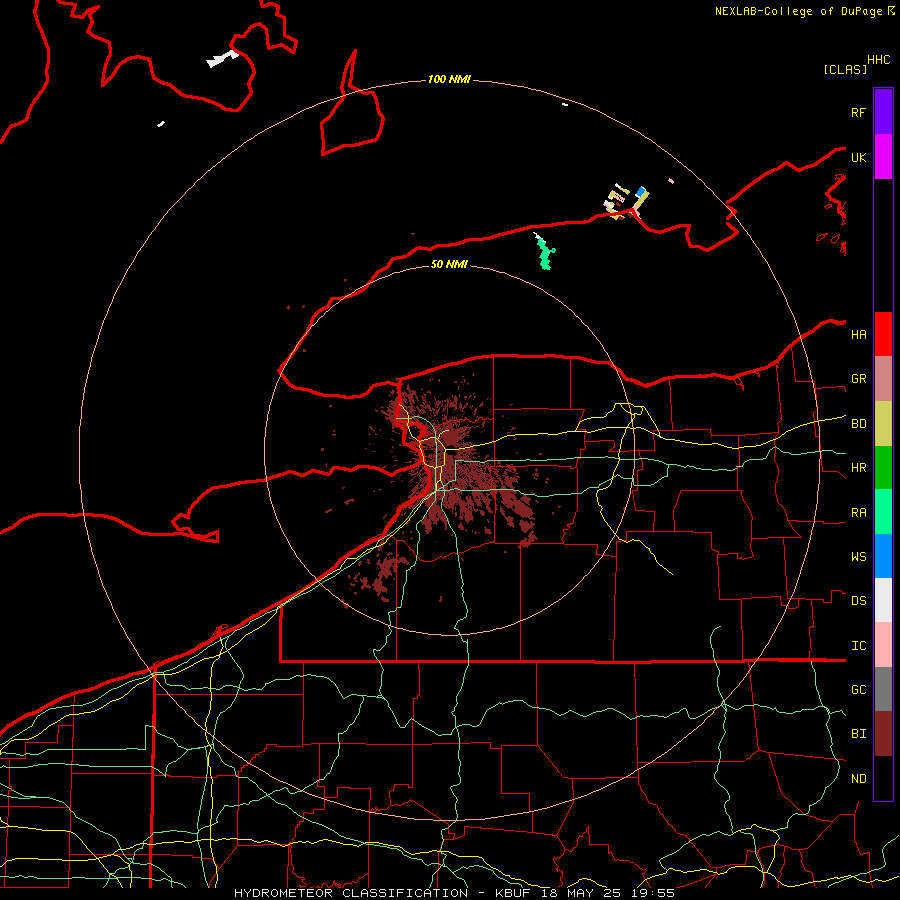Screen dimensions: 900x900
Task: Click the GR legend label
Action: pyautogui.click(x=858, y=379)
